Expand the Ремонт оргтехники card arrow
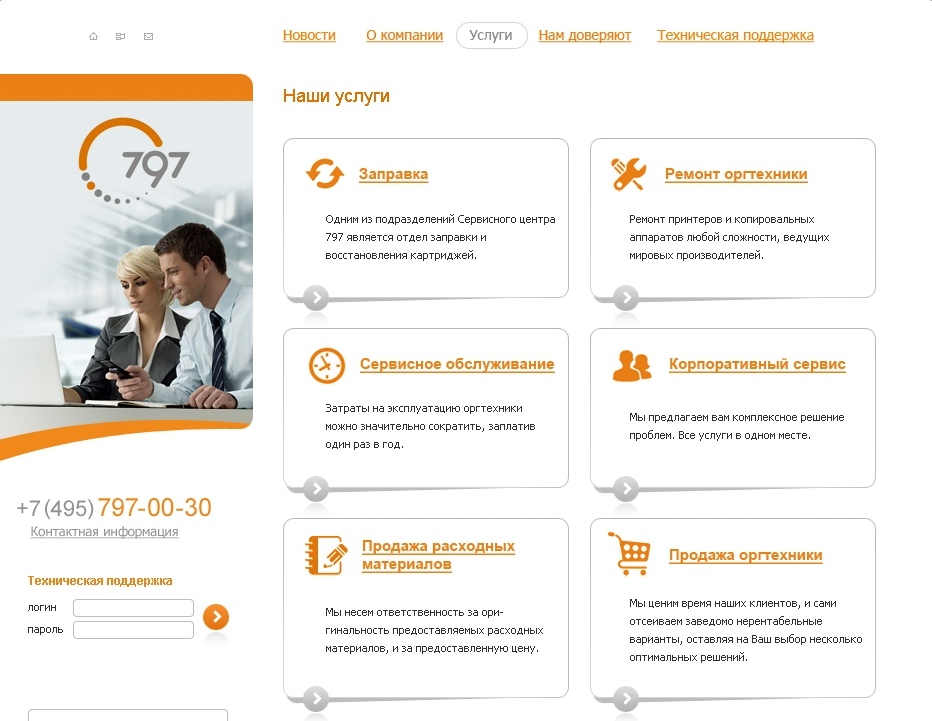Viewport: 932px width, 721px height. click(626, 297)
